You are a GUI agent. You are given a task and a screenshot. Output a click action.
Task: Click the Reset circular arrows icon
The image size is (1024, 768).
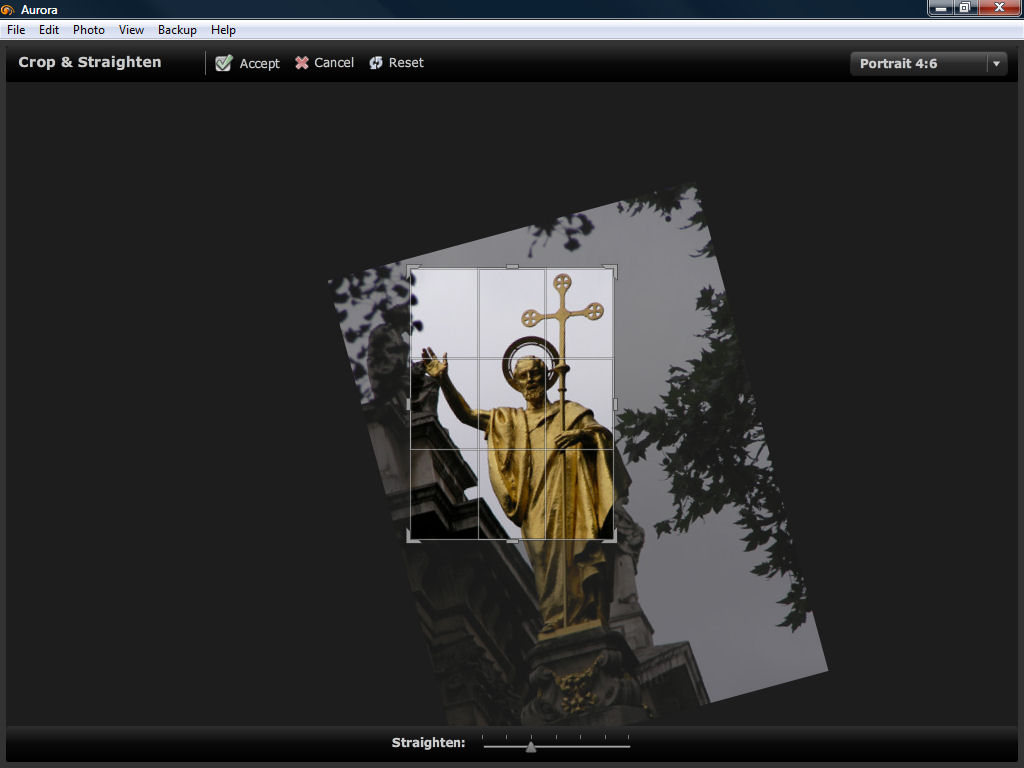(x=376, y=63)
